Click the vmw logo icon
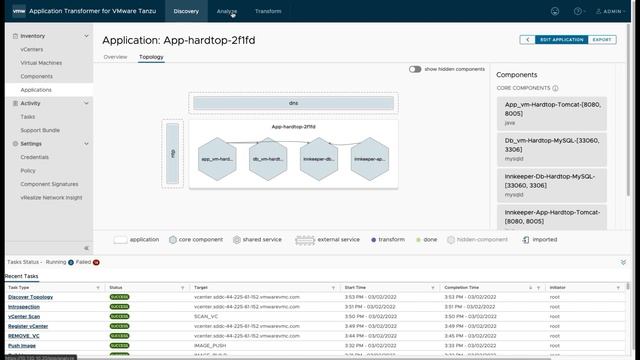Screen dimensions: 640x360 [x=19, y=11]
